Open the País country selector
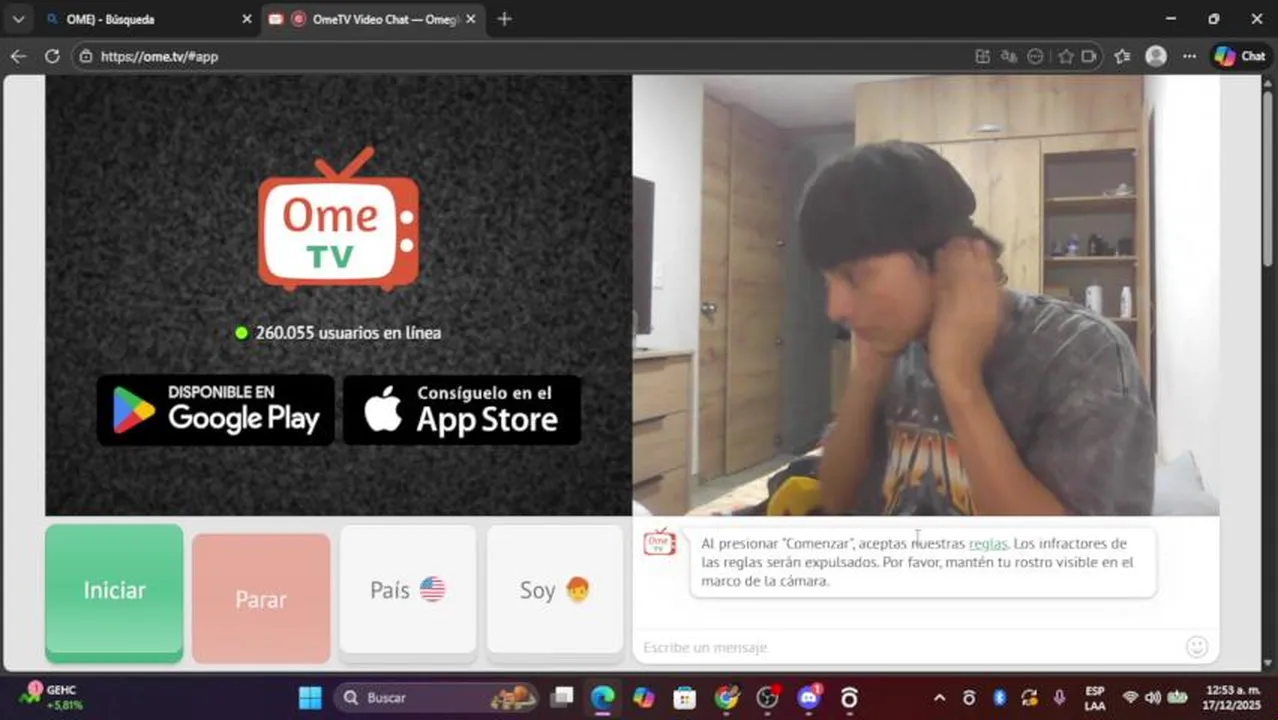Screen dimensions: 1278x720 pyautogui.click(x=408, y=590)
